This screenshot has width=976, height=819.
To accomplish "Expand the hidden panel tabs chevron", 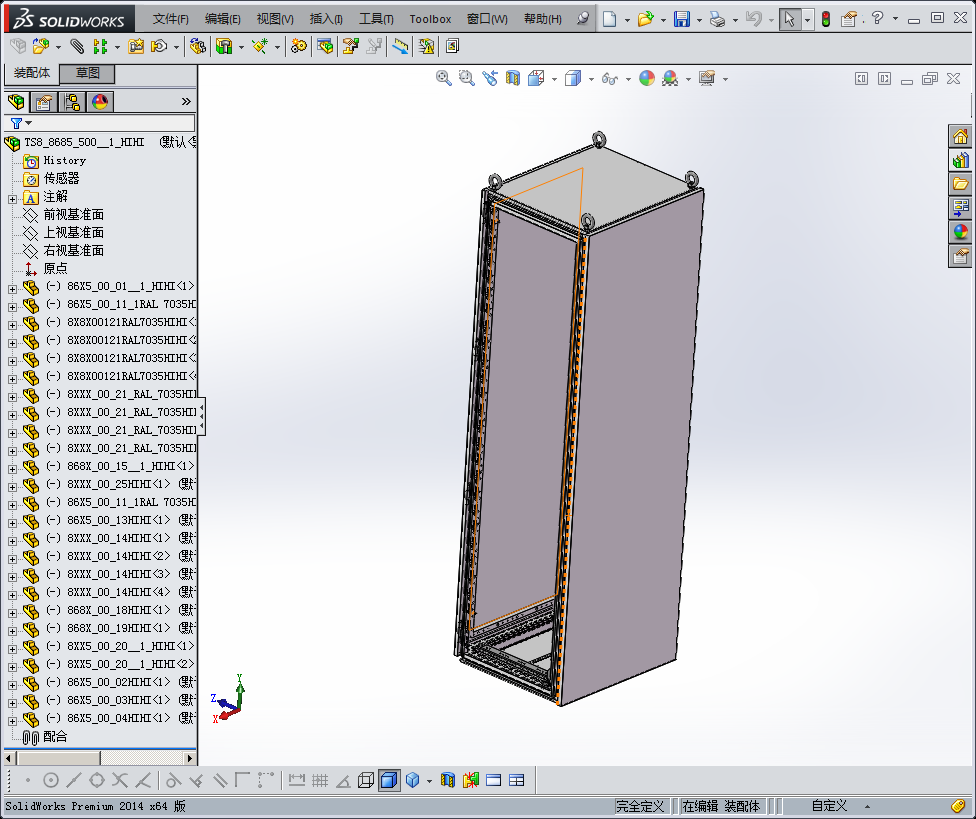I will pos(186,102).
